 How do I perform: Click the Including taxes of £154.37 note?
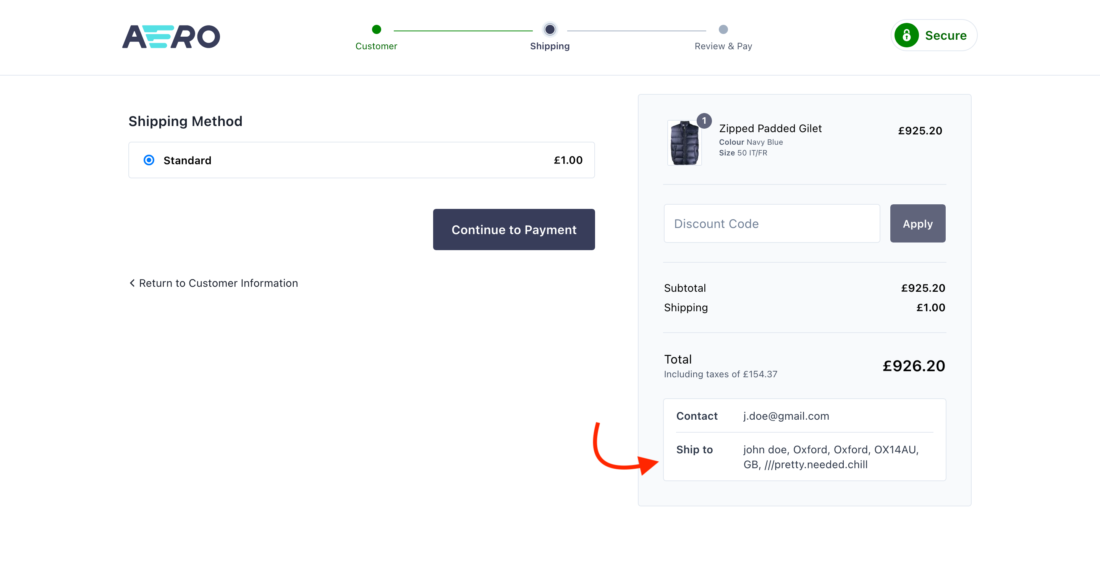[720, 374]
